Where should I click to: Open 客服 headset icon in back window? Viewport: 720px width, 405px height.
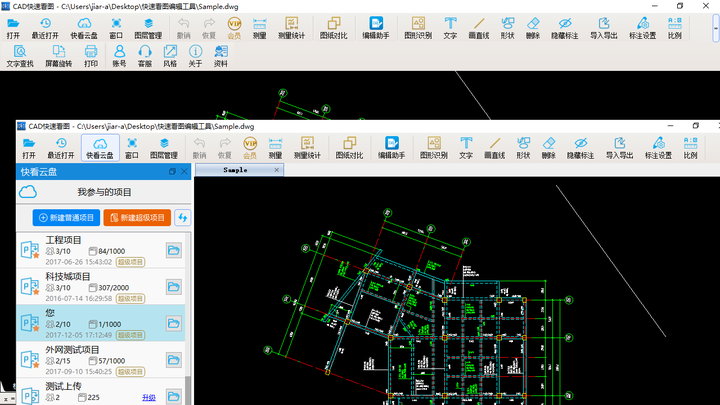tap(145, 56)
